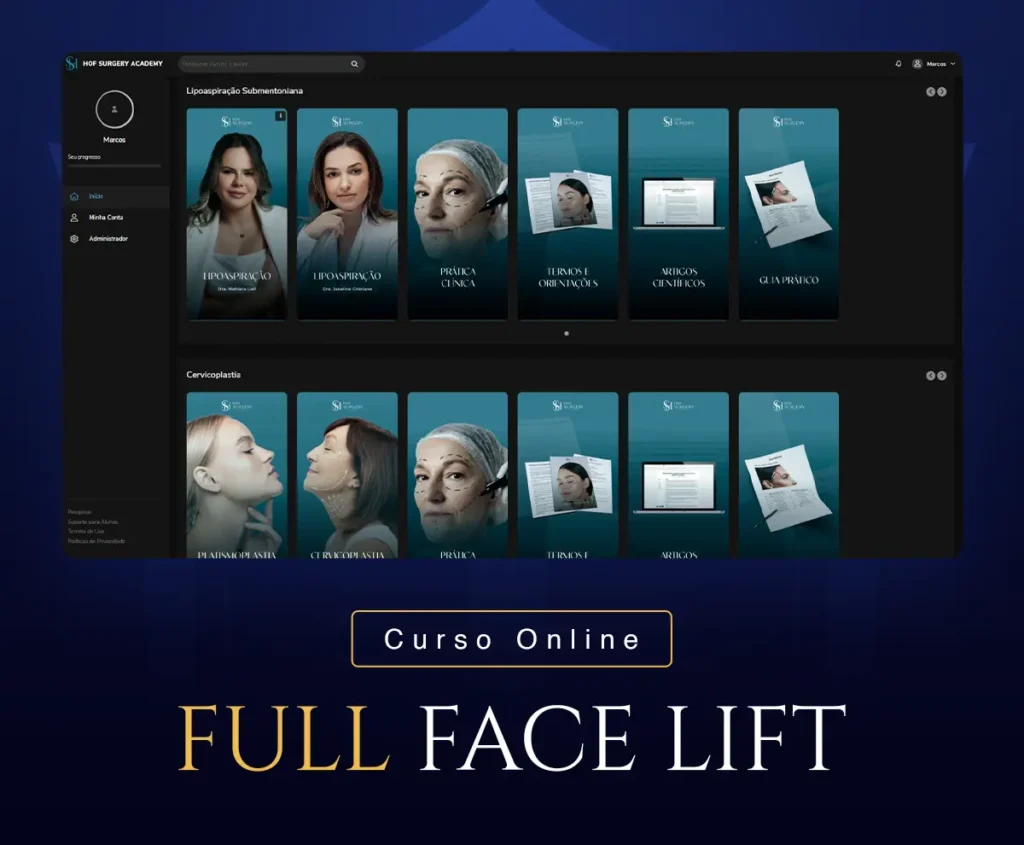Click the sidebar profile picture circle
1024x845 pixels.
114,110
